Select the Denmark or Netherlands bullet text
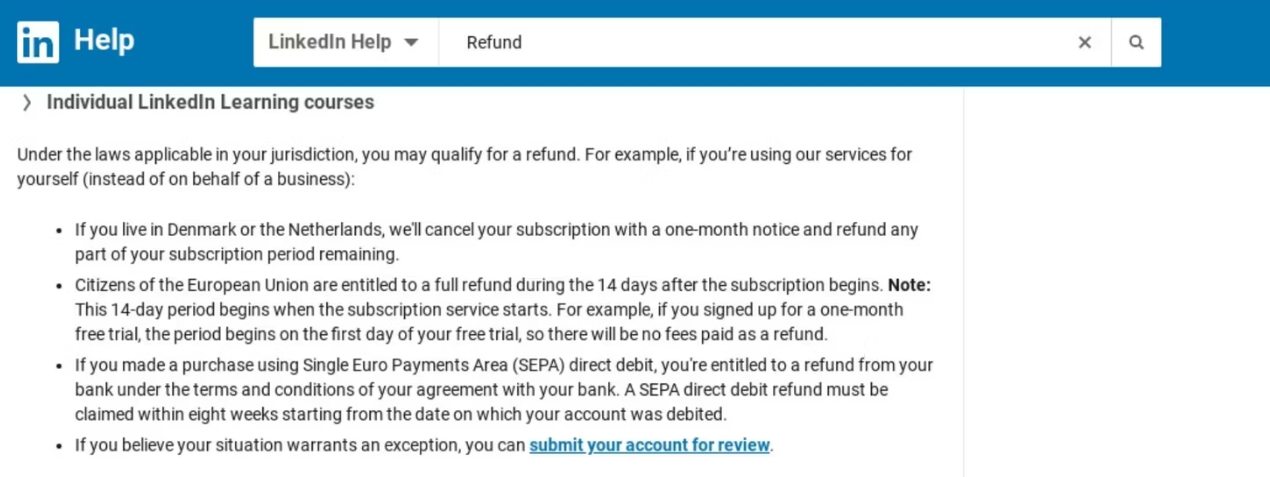This screenshot has height=477, width=1270. tap(496, 241)
